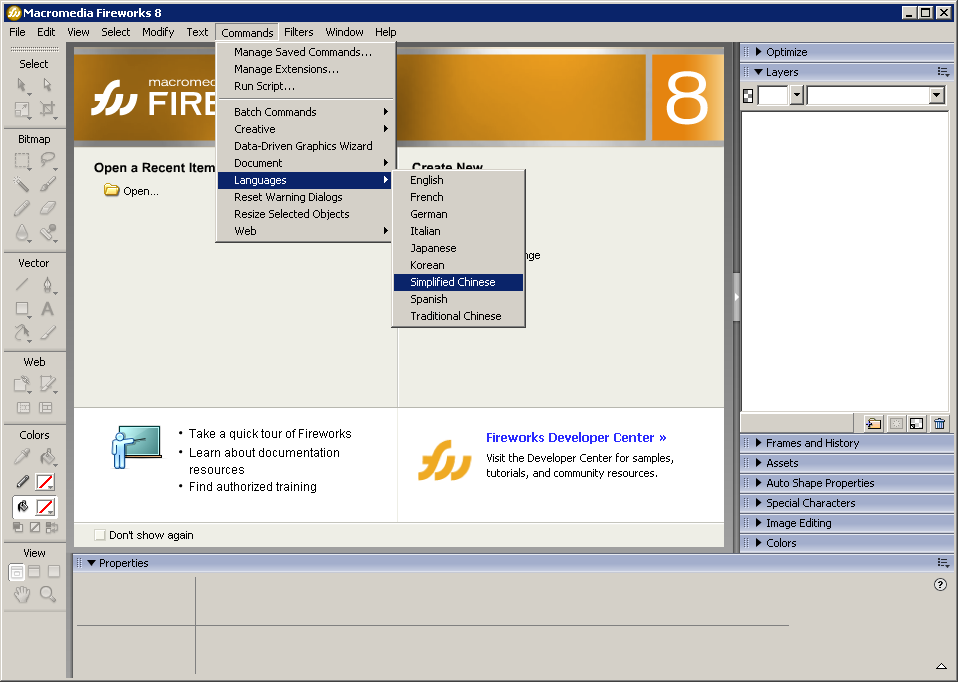Tick the Don't show again checkbox

pyautogui.click(x=100, y=535)
